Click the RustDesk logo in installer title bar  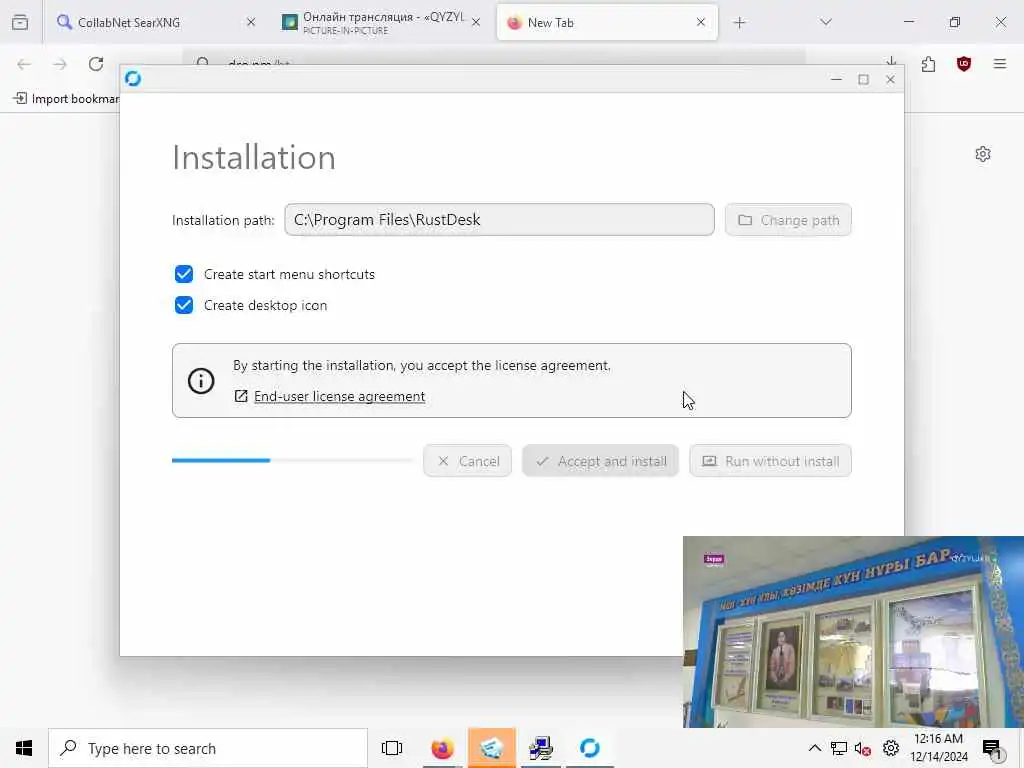[x=133, y=78]
